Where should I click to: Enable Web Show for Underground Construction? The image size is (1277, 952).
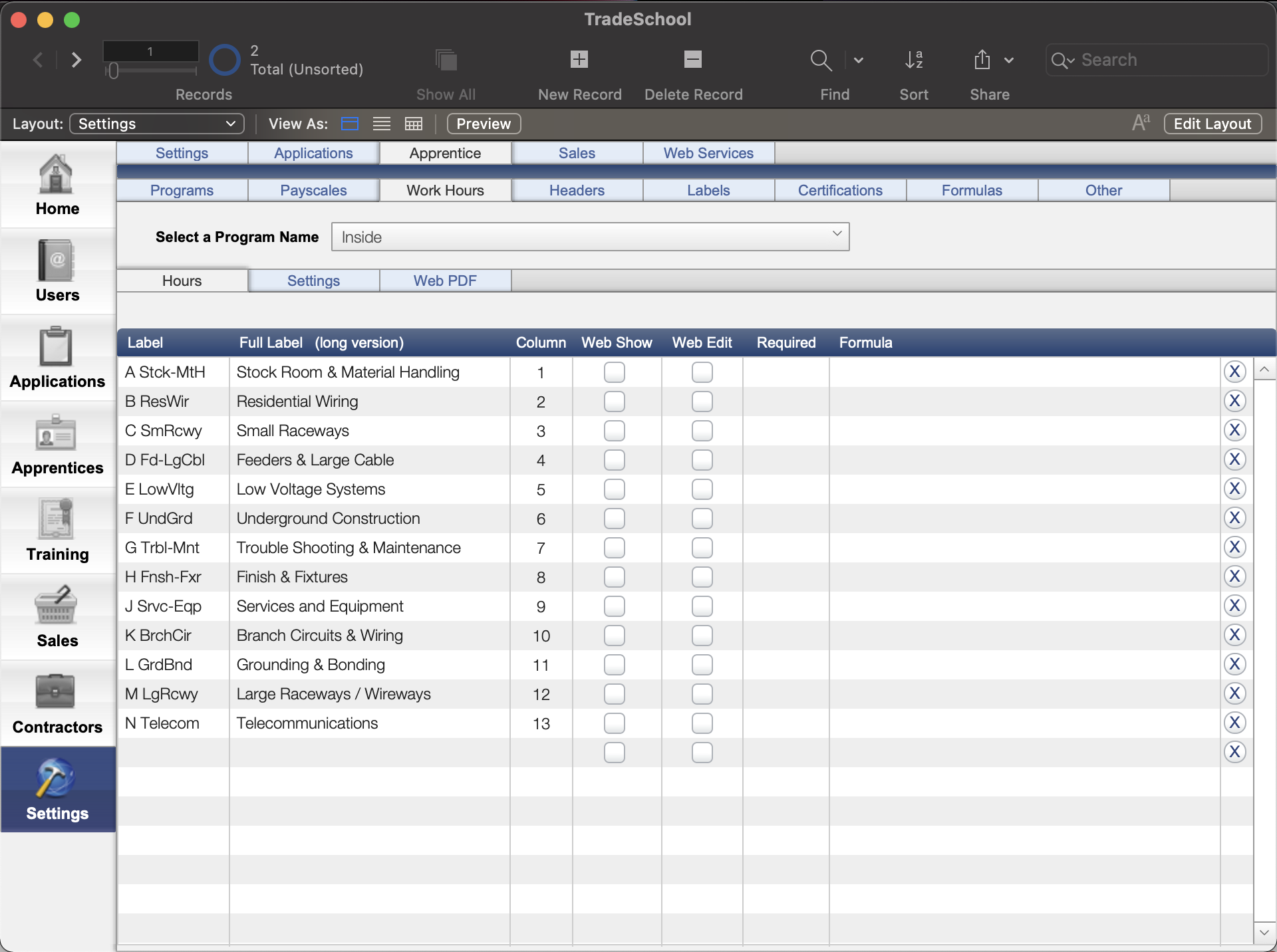click(x=615, y=519)
